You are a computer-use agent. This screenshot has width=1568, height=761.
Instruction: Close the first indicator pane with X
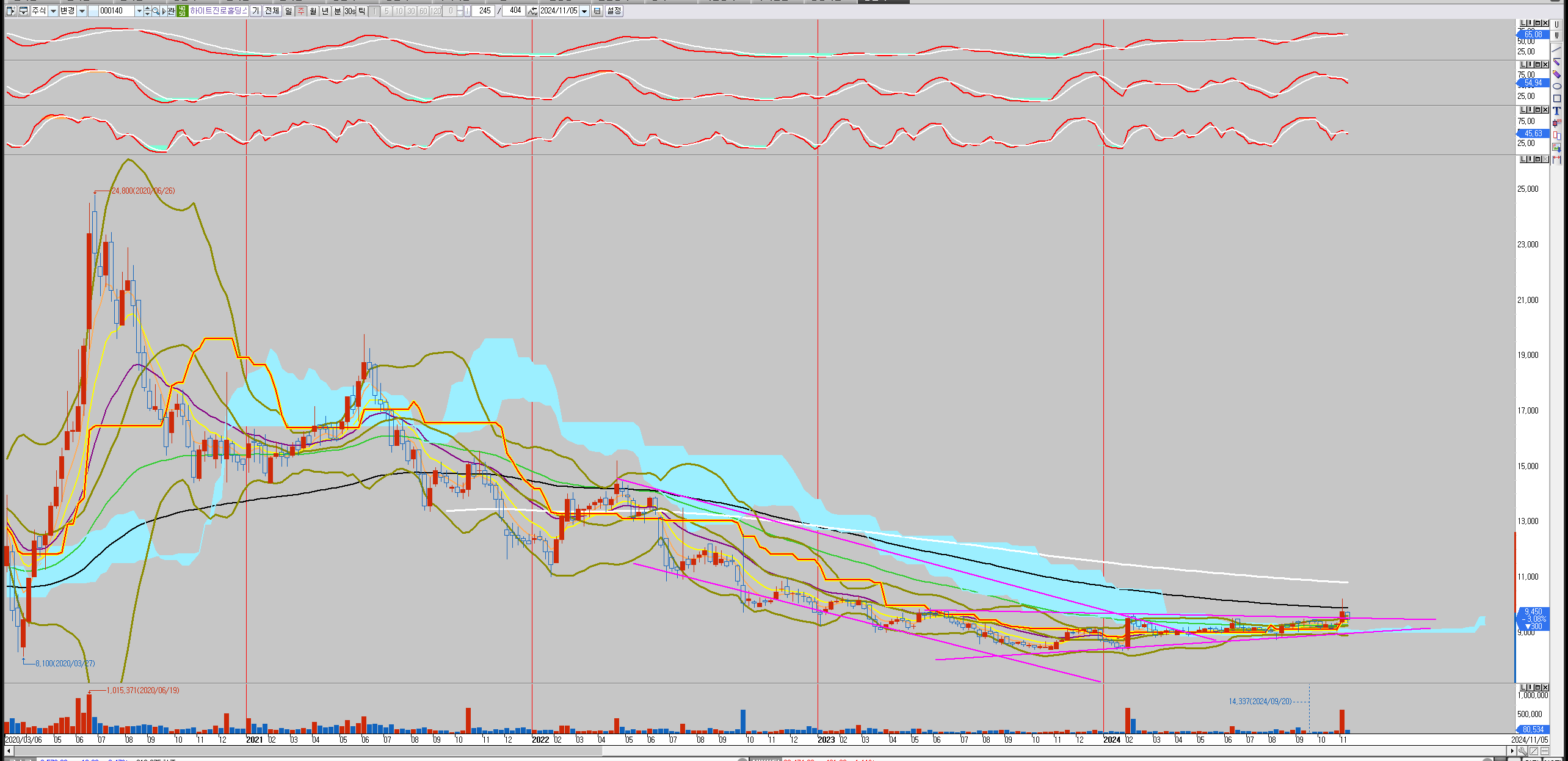coord(1545,23)
